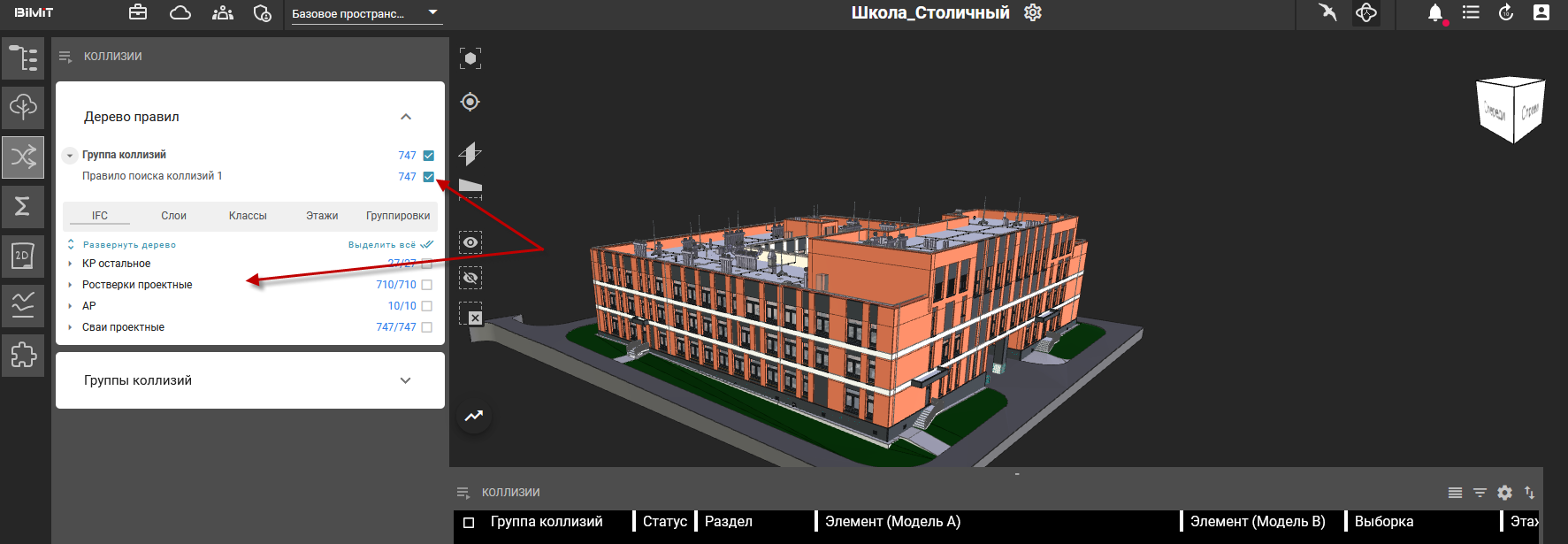Click the hide elements crossed-eye viewer icon
Screen dimensions: 1568x544
click(x=470, y=278)
